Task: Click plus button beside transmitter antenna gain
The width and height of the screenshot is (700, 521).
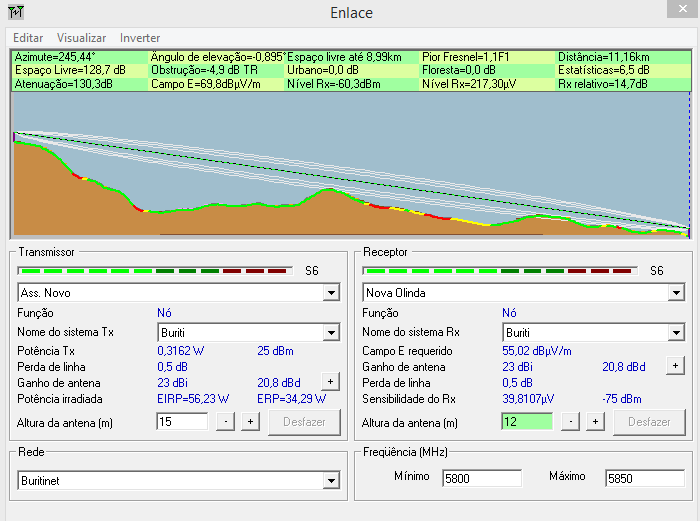Action: (329, 381)
